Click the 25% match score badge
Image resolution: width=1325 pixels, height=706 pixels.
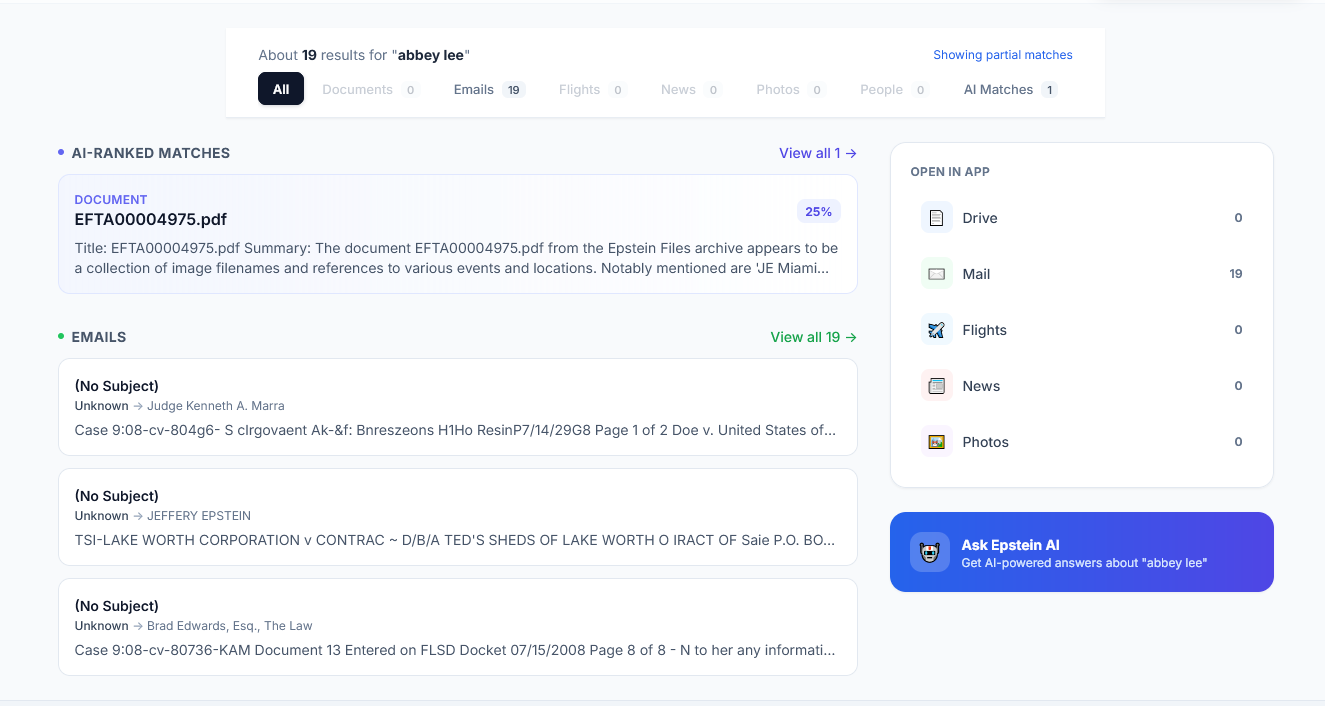(818, 212)
